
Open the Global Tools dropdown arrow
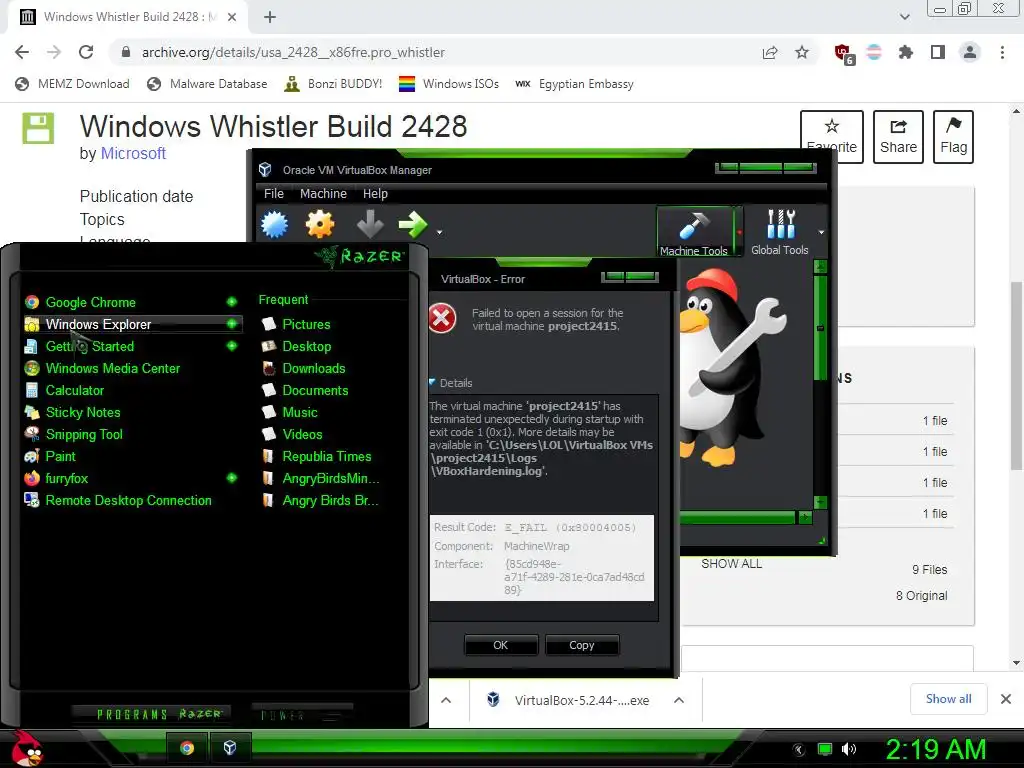[x=821, y=232]
